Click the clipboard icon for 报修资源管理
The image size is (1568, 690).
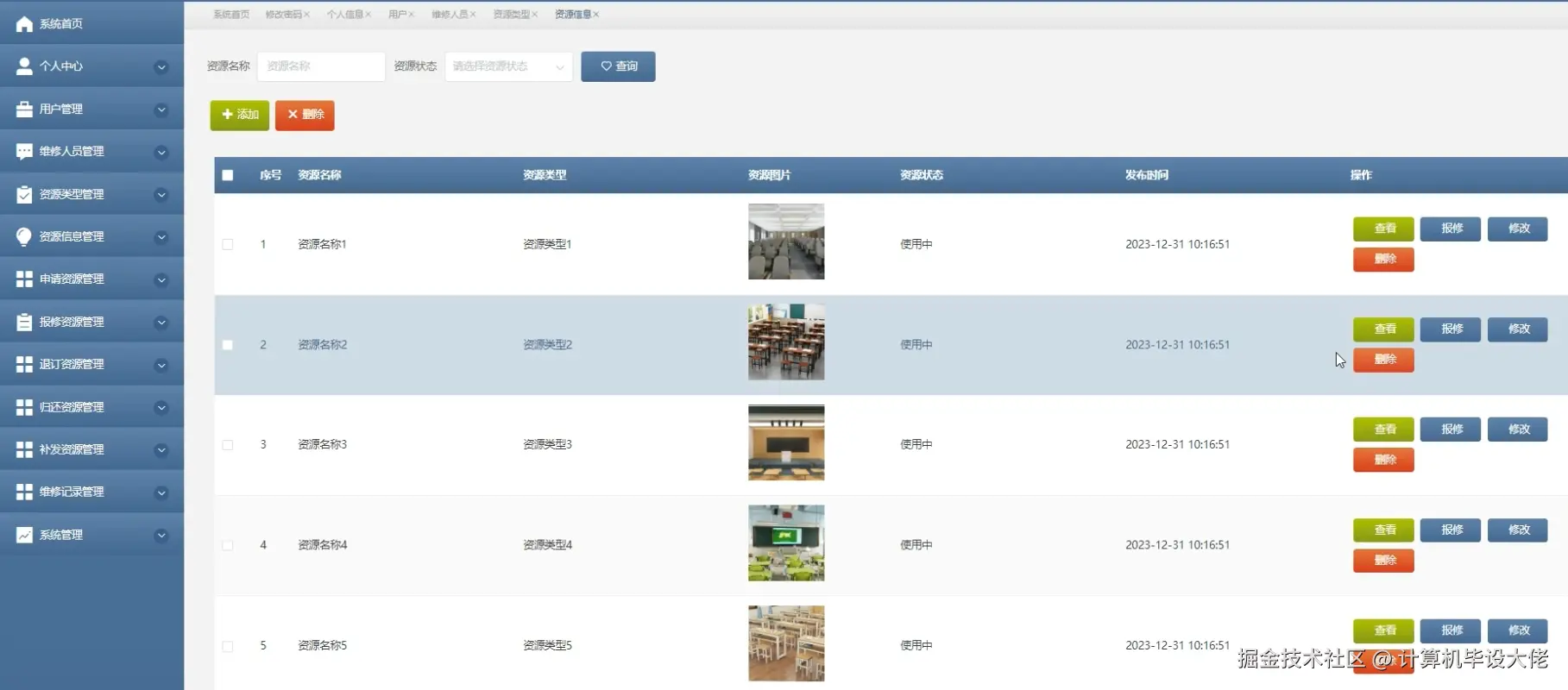24,323
